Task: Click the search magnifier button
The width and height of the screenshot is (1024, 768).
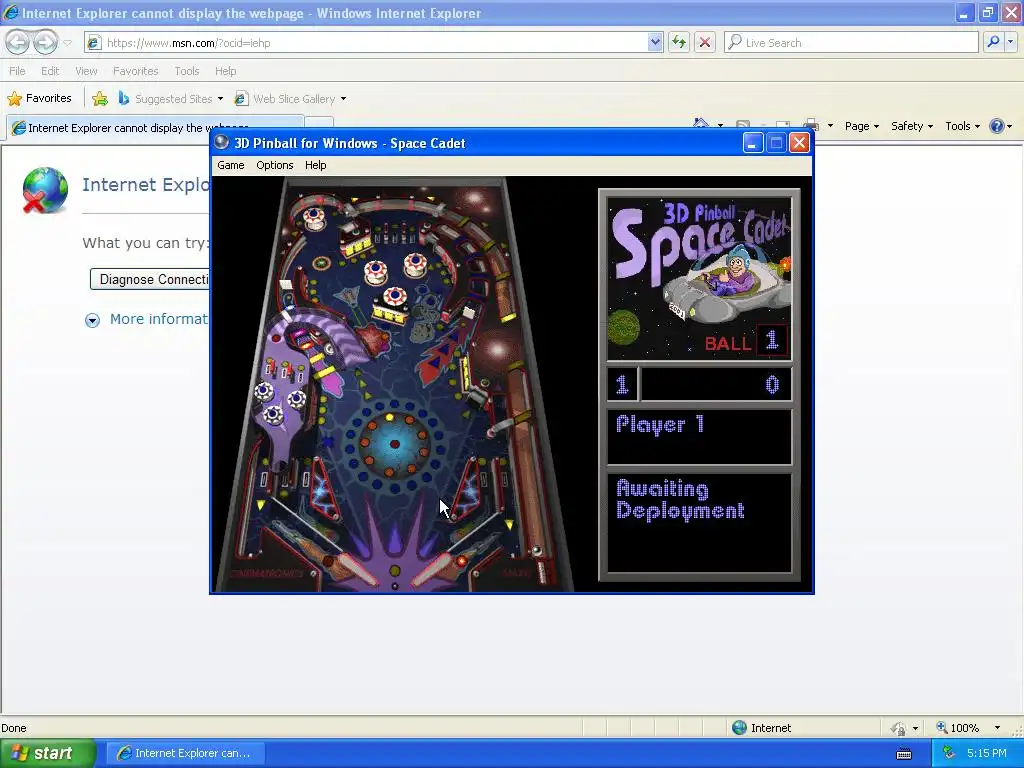Action: point(993,42)
